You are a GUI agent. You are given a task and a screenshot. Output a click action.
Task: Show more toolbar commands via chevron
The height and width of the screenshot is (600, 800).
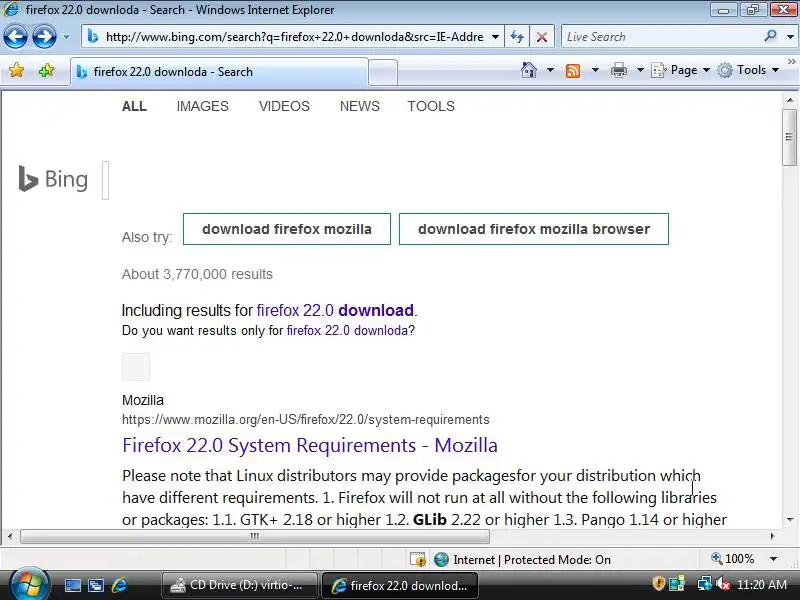click(791, 62)
